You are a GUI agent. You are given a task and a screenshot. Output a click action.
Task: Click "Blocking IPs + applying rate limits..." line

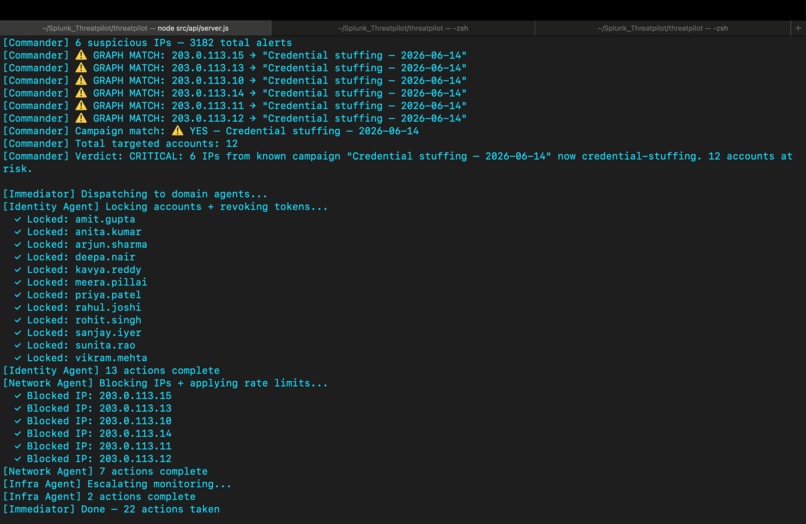[166, 383]
